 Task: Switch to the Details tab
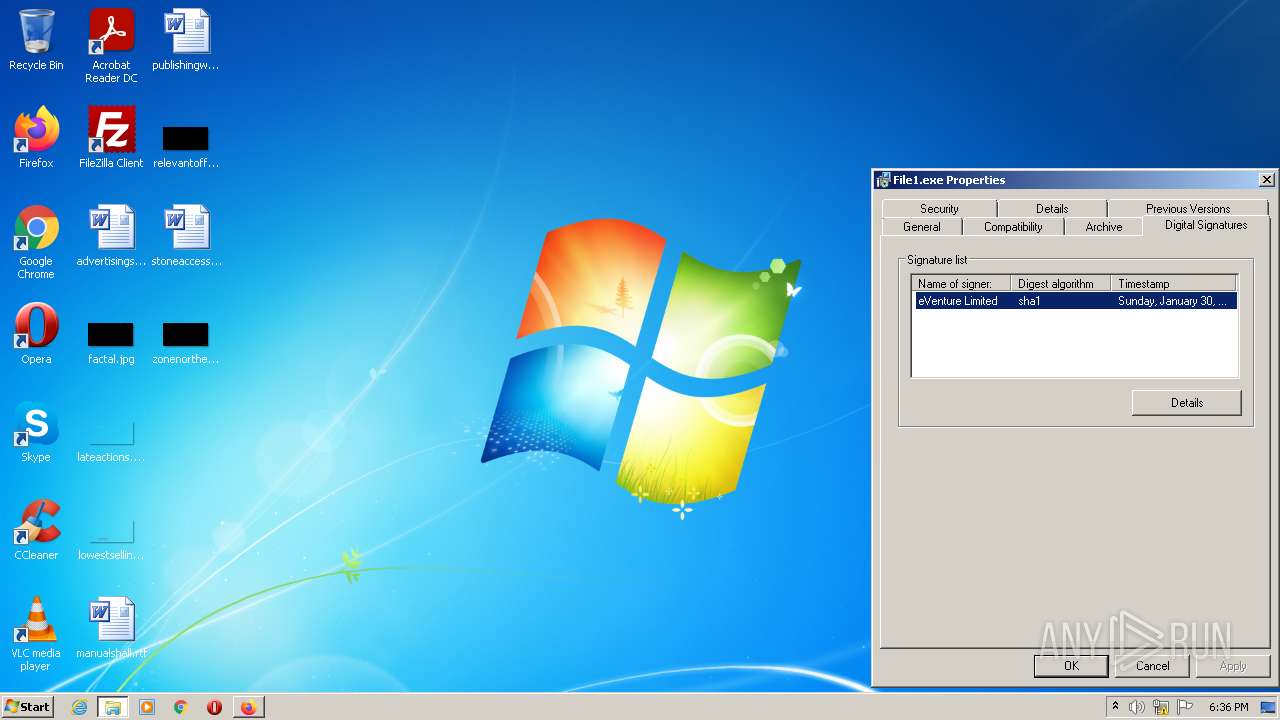pyautogui.click(x=1052, y=208)
